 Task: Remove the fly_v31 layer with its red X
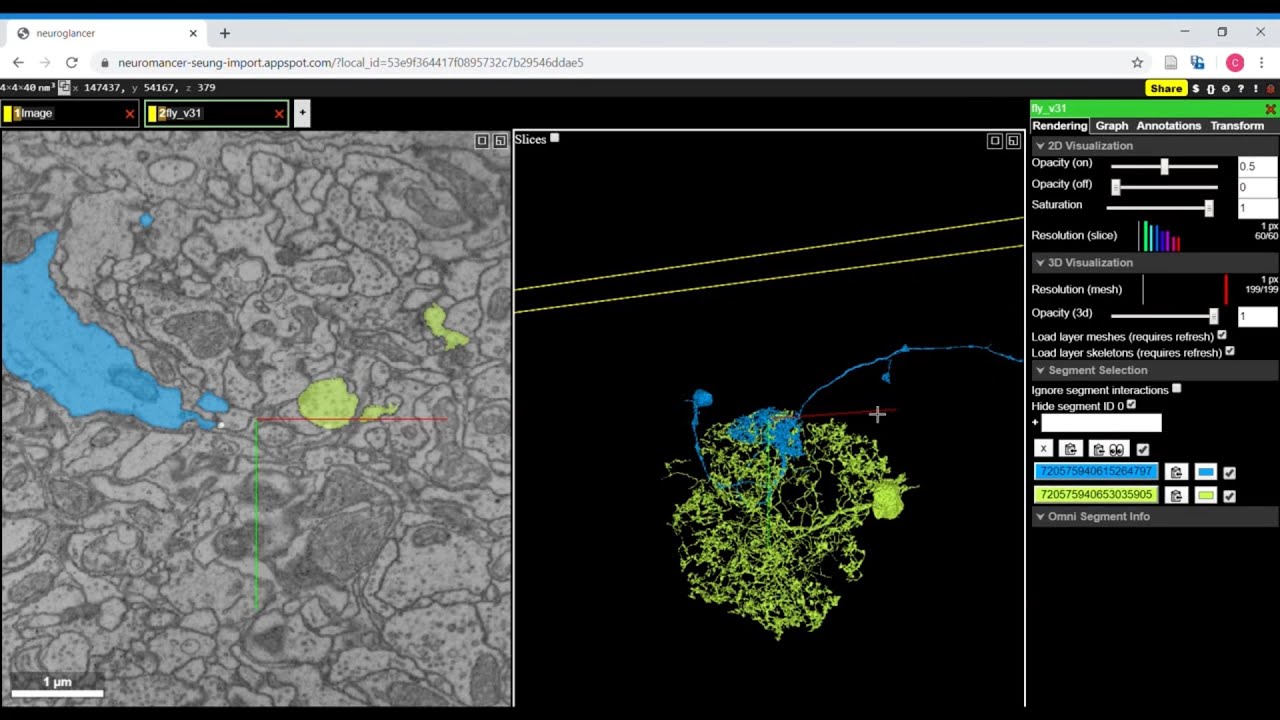pos(279,114)
